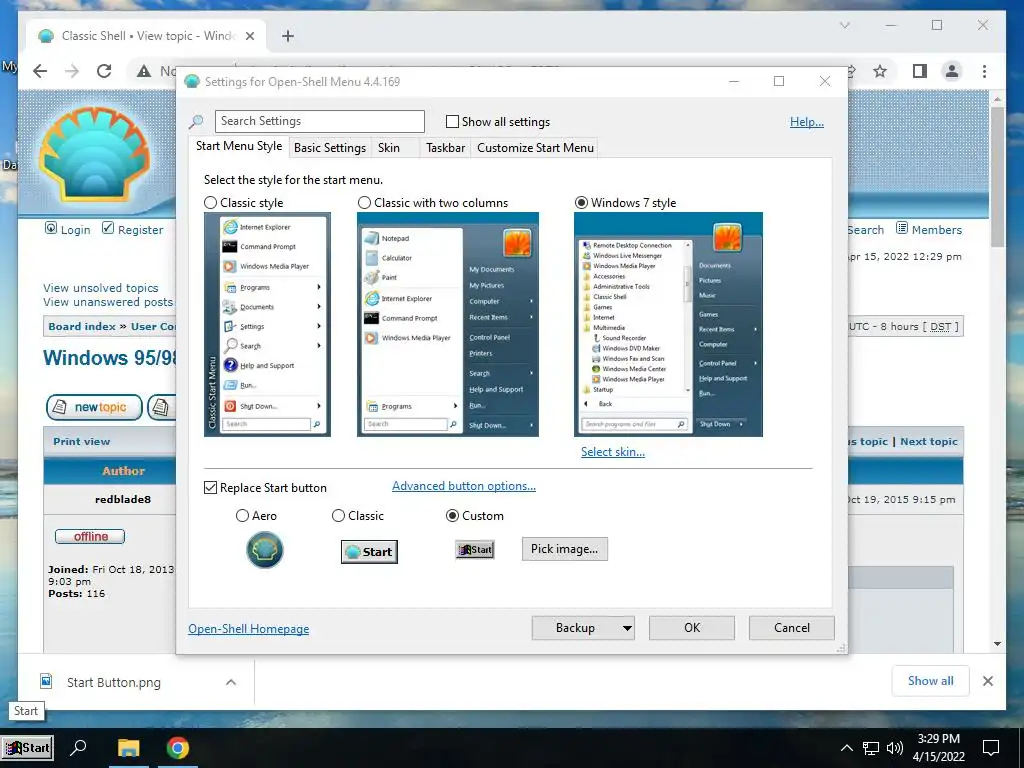The image size is (1024, 768).
Task: Close the downloads bar with X
Action: pyautogui.click(x=987, y=681)
